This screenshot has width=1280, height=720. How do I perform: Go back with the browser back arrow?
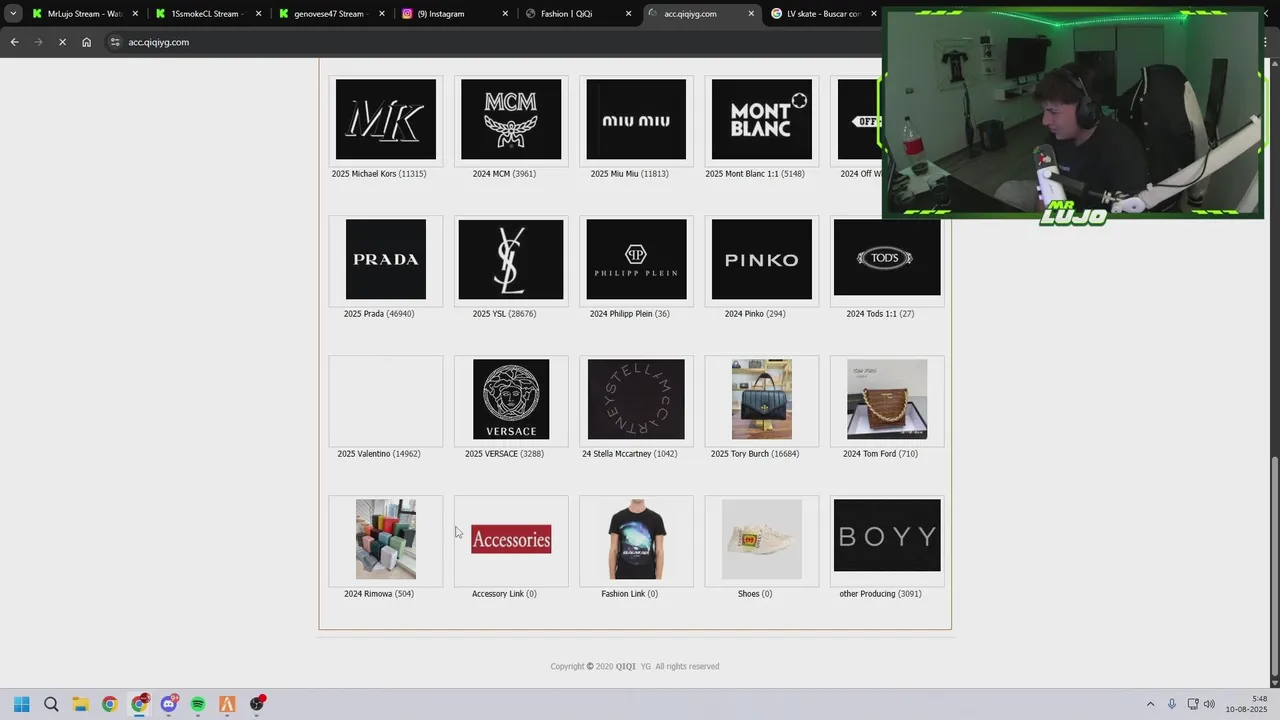[14, 42]
